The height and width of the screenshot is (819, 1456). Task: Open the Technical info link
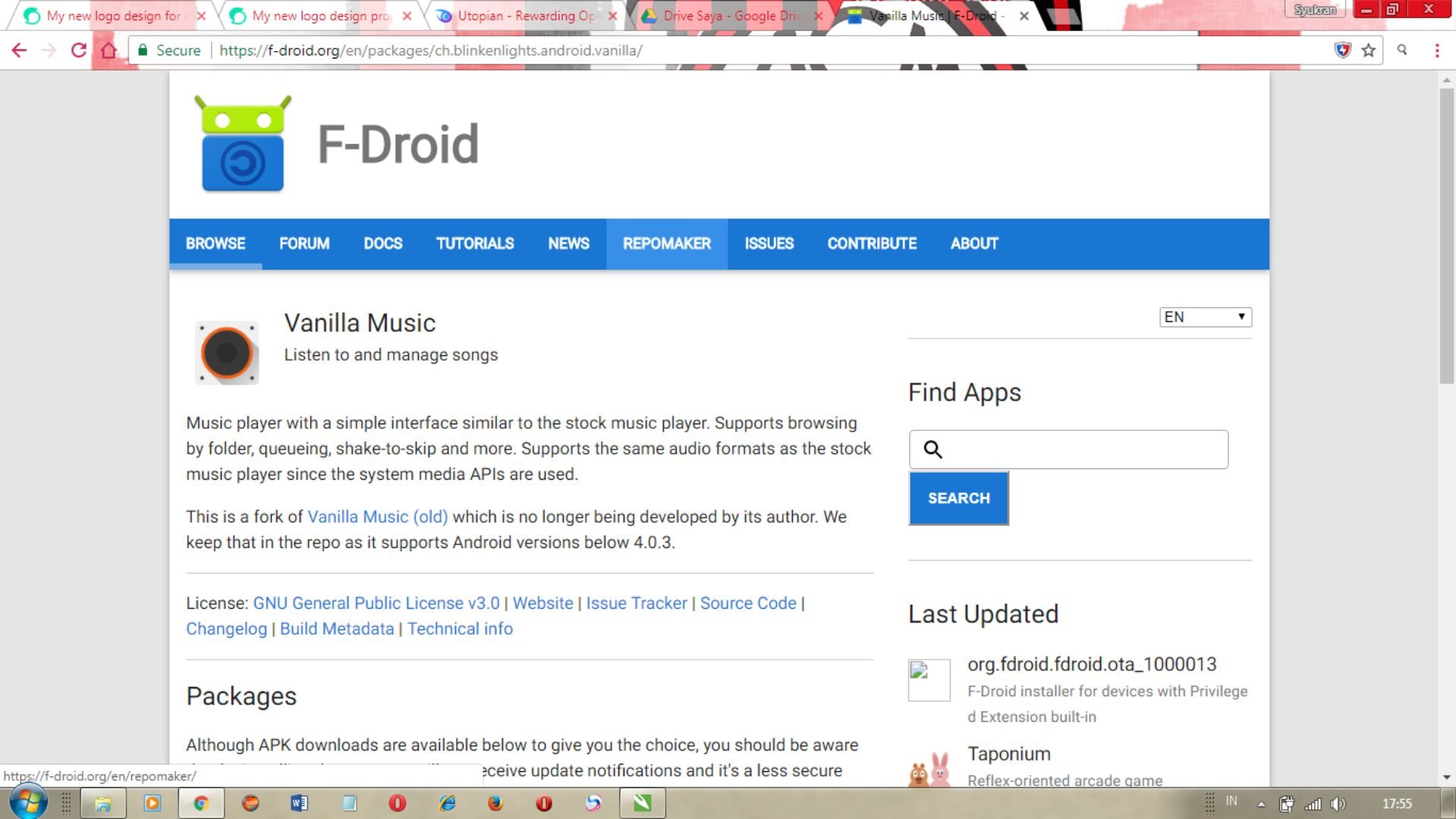click(x=460, y=629)
